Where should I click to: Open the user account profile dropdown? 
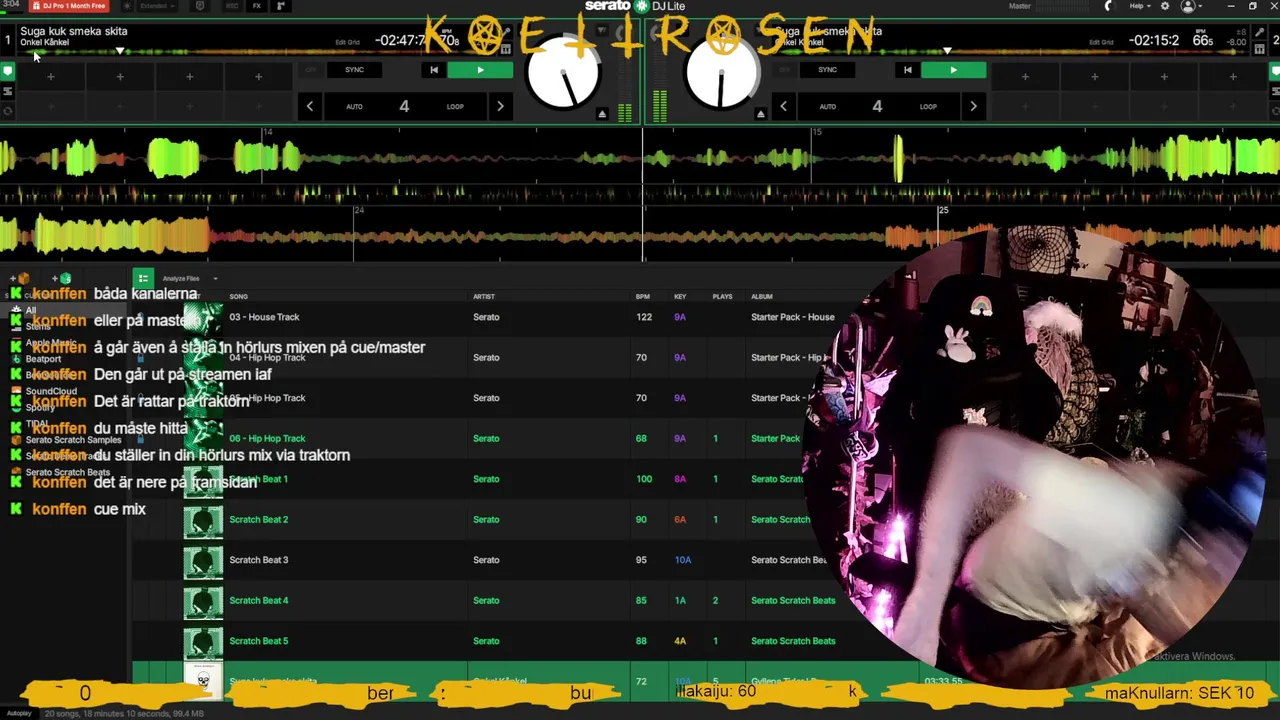click(x=1192, y=6)
